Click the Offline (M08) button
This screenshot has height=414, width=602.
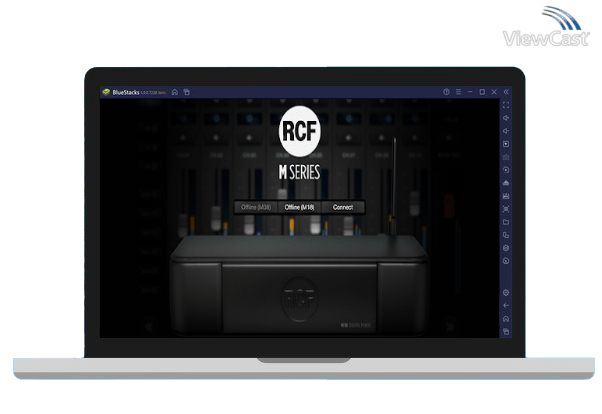coord(256,207)
